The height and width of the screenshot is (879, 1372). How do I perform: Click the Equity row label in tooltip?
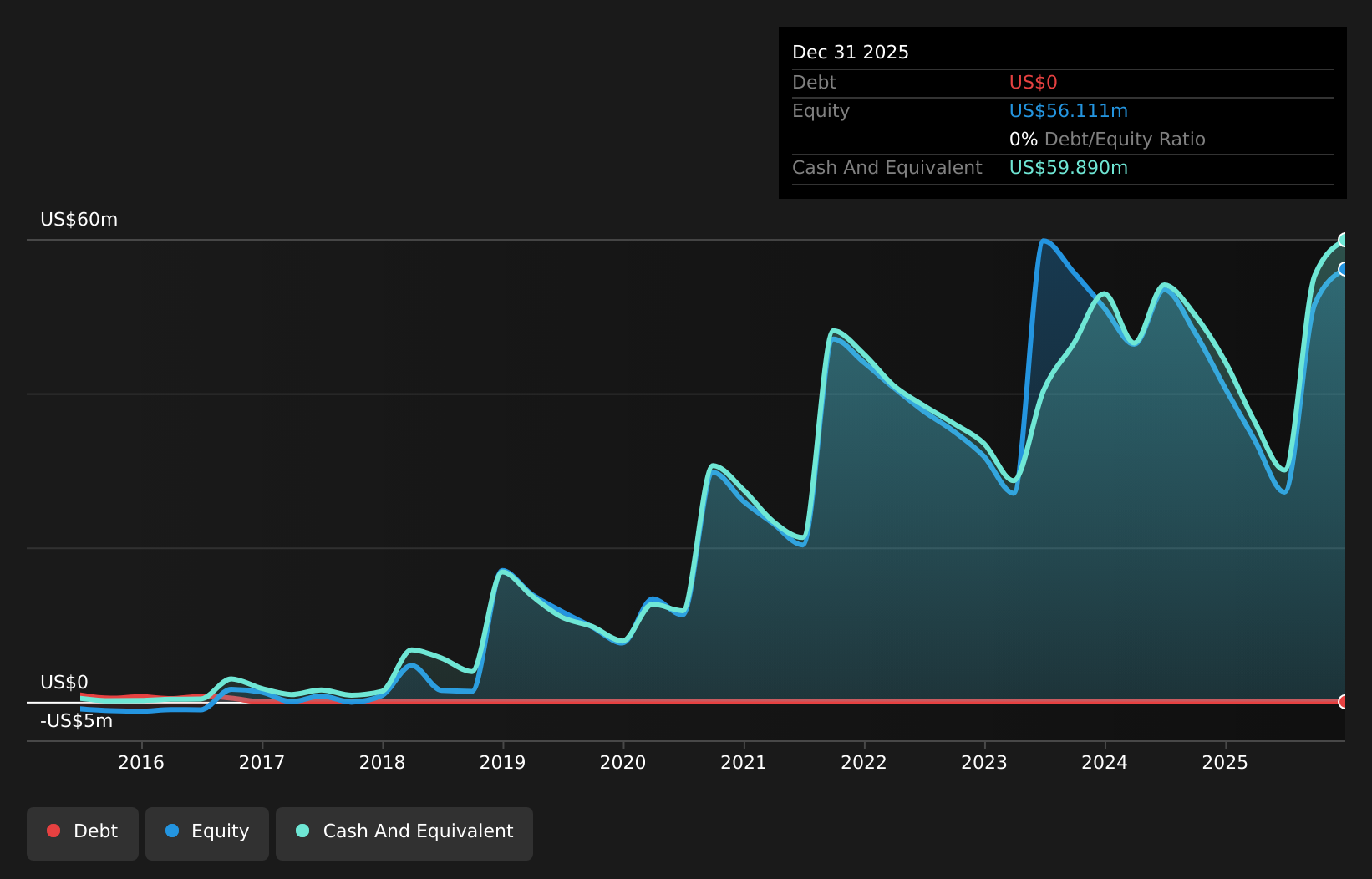[821, 111]
